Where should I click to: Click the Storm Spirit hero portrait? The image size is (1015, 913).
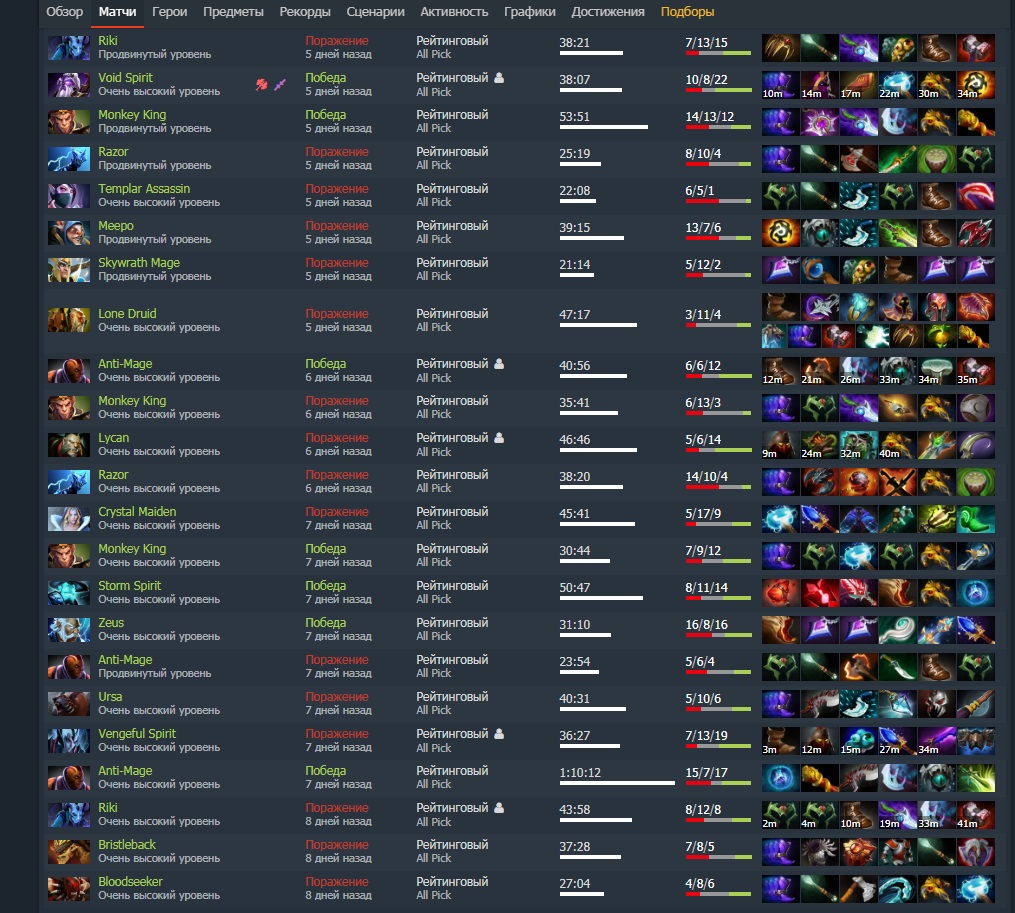pyautogui.click(x=69, y=592)
